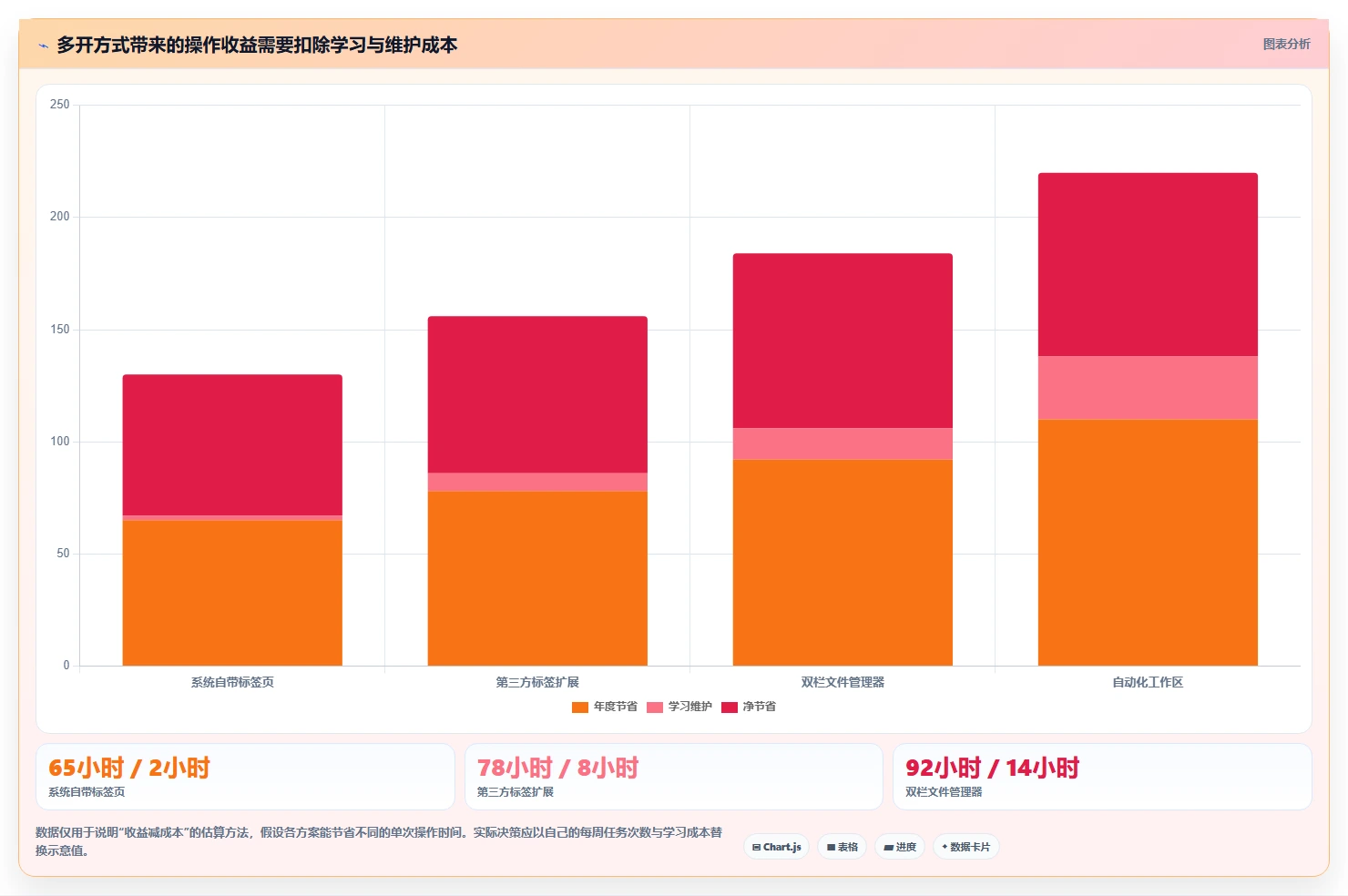
Task: Toggle the 学习维护 legend swatch
Action: pos(655,708)
